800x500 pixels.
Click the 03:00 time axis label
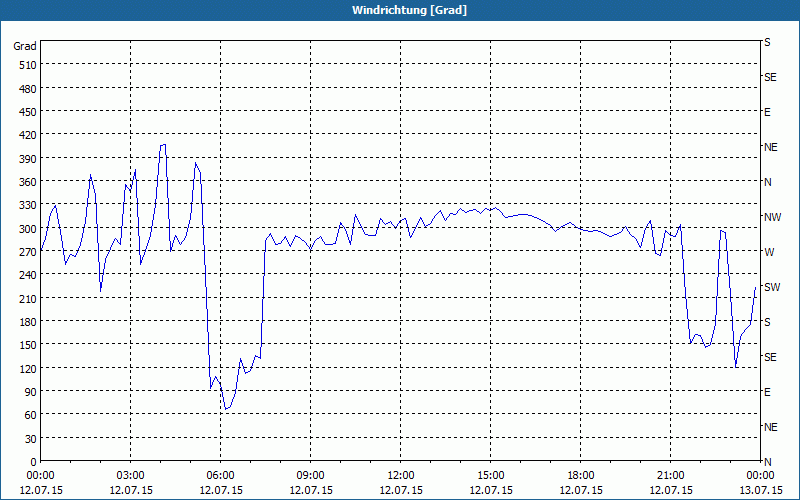tap(131, 476)
